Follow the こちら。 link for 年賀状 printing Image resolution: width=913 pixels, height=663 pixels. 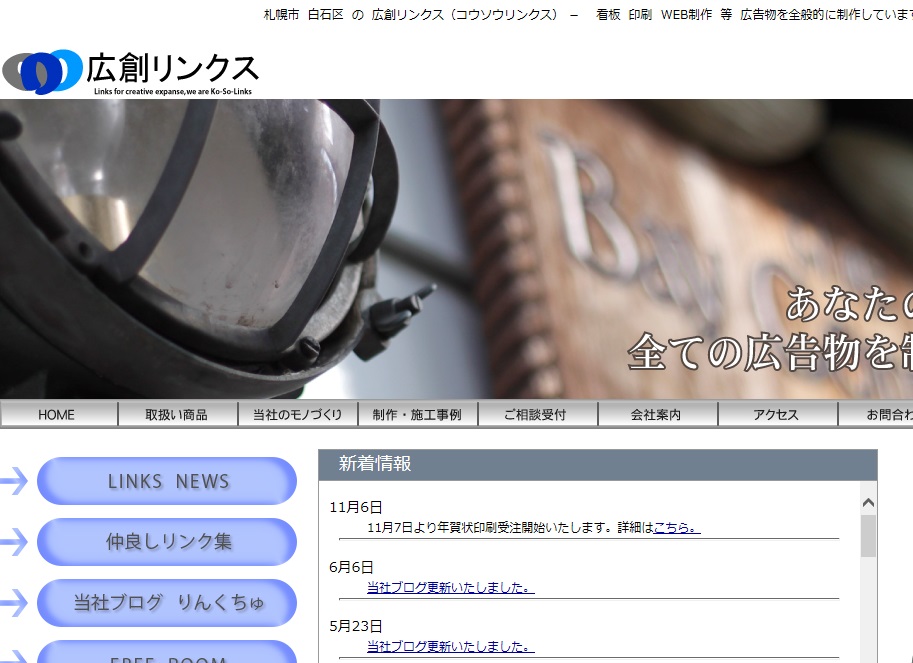pos(677,527)
